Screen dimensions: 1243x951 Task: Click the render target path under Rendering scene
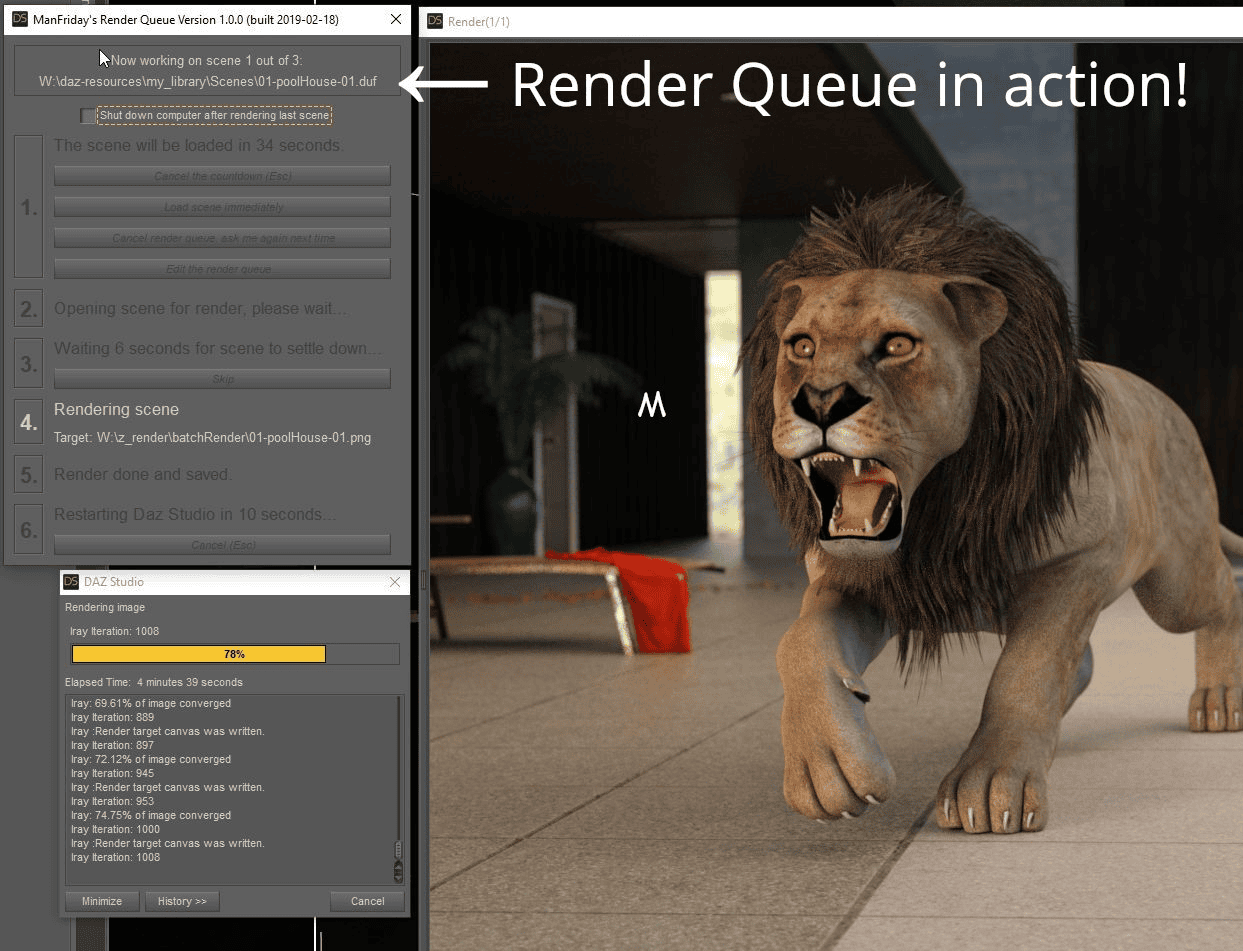pos(211,437)
